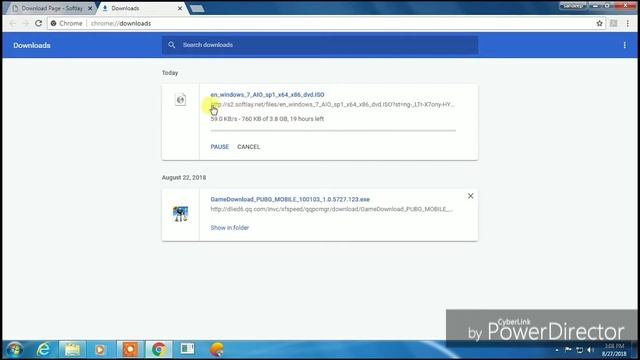Switch to Chrome in taskbar

[x=159, y=350]
